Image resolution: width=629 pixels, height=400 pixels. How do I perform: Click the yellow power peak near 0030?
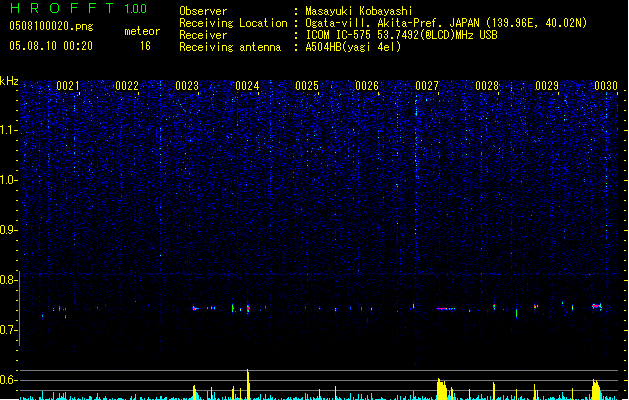pos(597,389)
